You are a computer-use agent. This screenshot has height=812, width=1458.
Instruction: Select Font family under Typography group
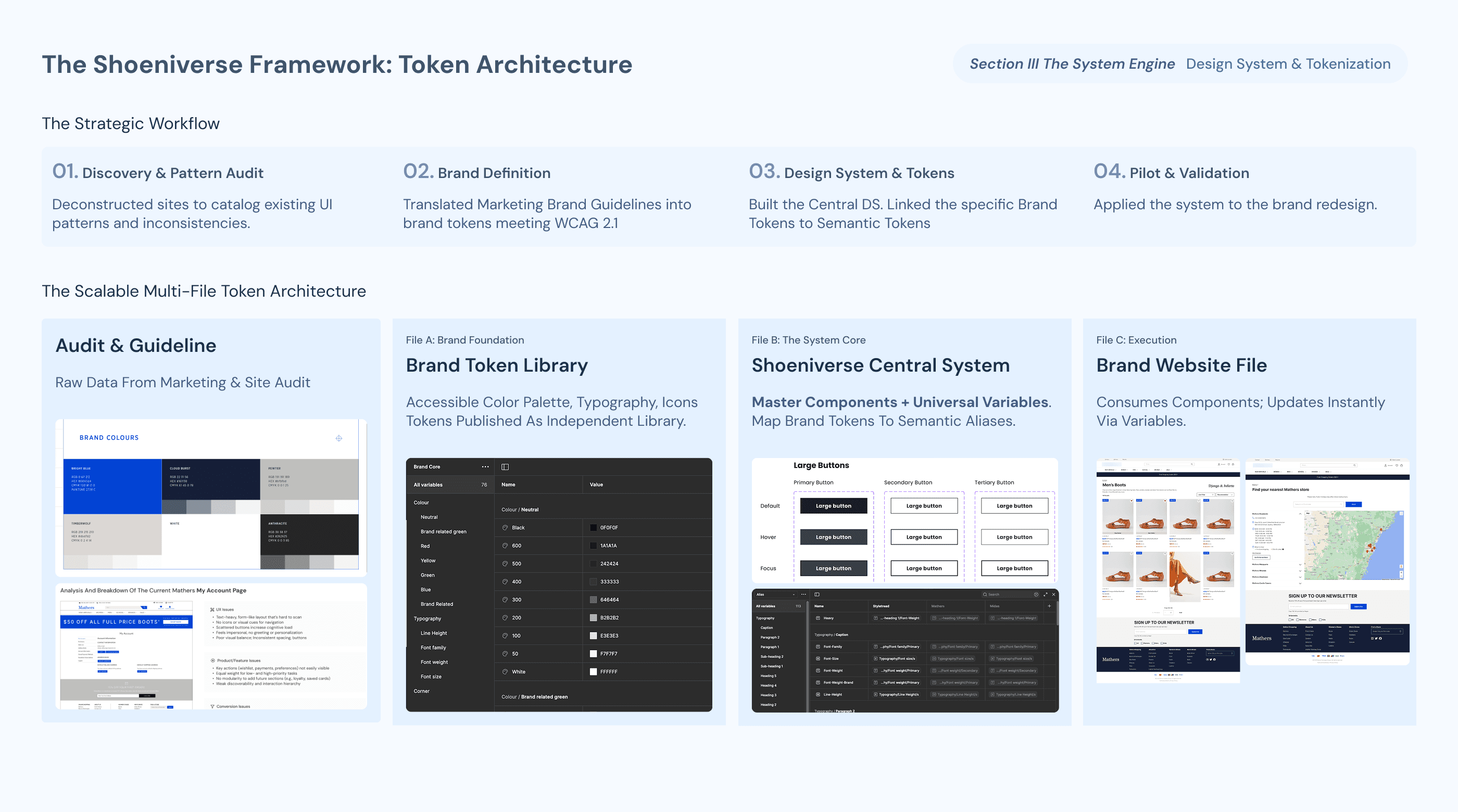(433, 648)
